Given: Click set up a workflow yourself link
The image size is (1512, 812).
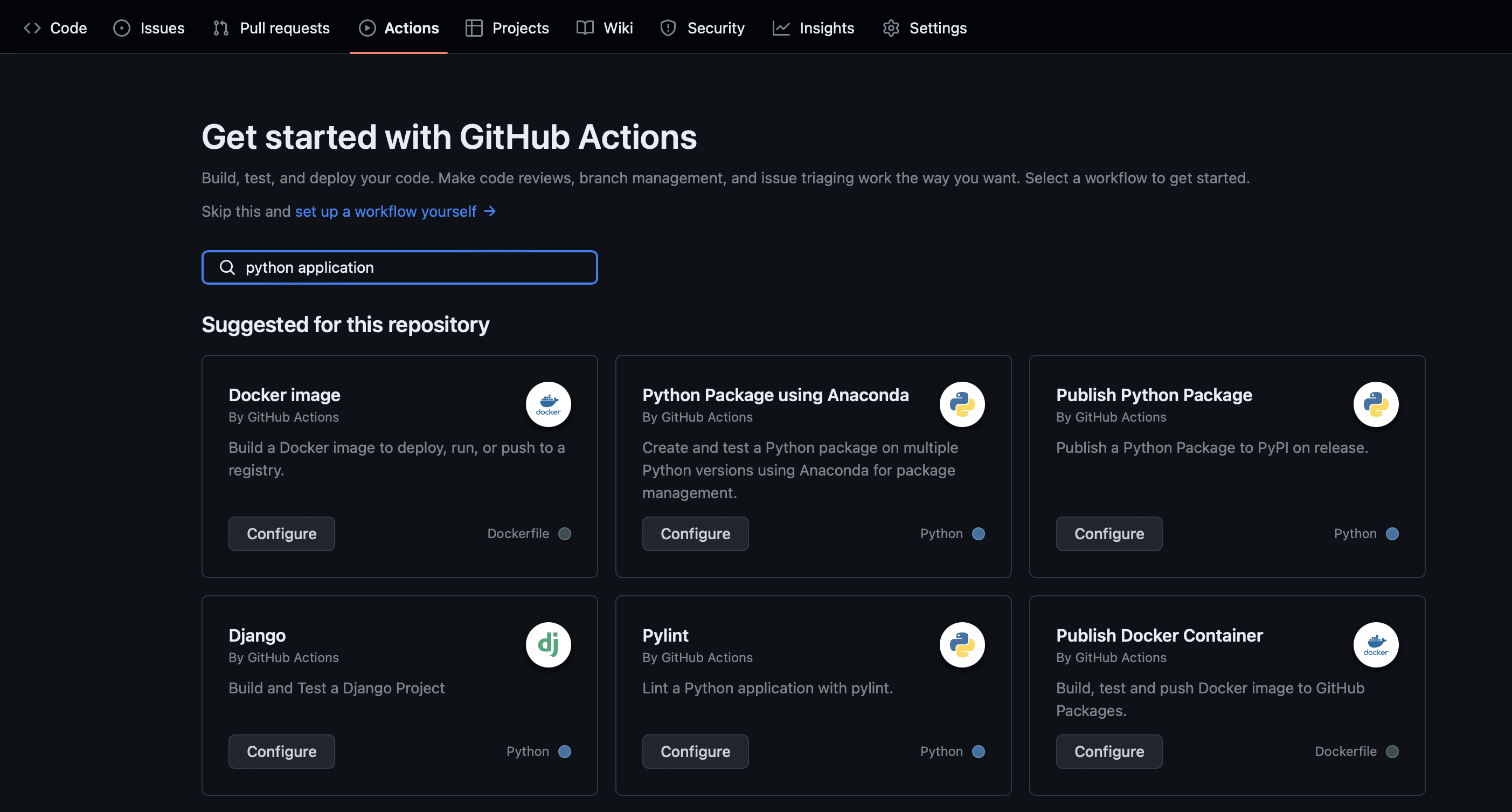Looking at the screenshot, I should 386,211.
